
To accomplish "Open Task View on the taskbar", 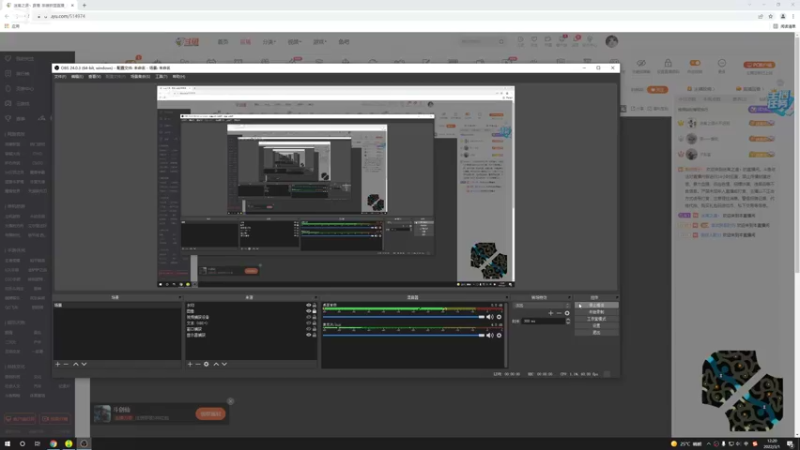I will [x=37, y=444].
